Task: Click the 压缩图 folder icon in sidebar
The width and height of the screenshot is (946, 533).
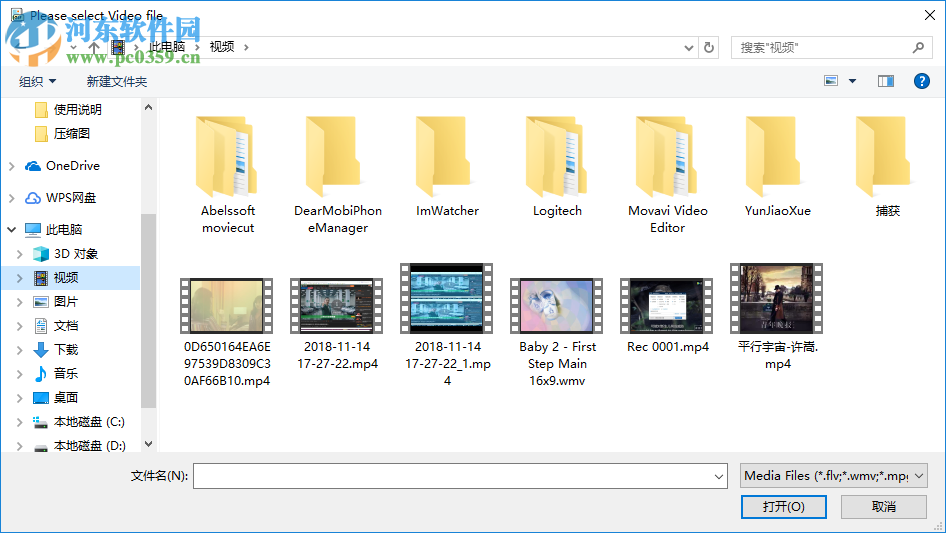Action: (41, 133)
